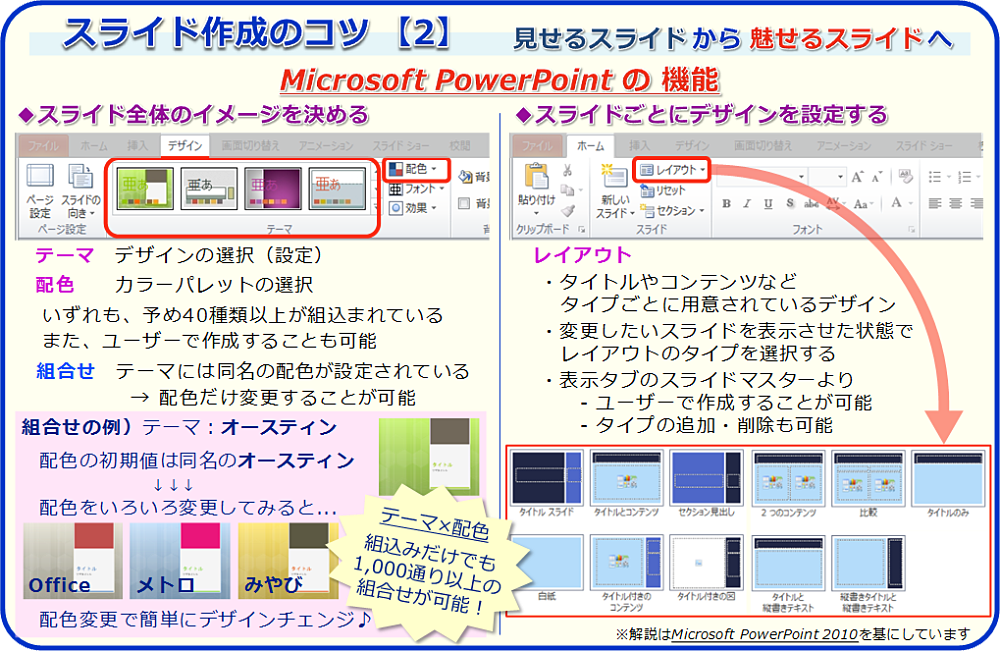Click the numbered list icon
This screenshot has height=651, width=1000.
click(964, 177)
